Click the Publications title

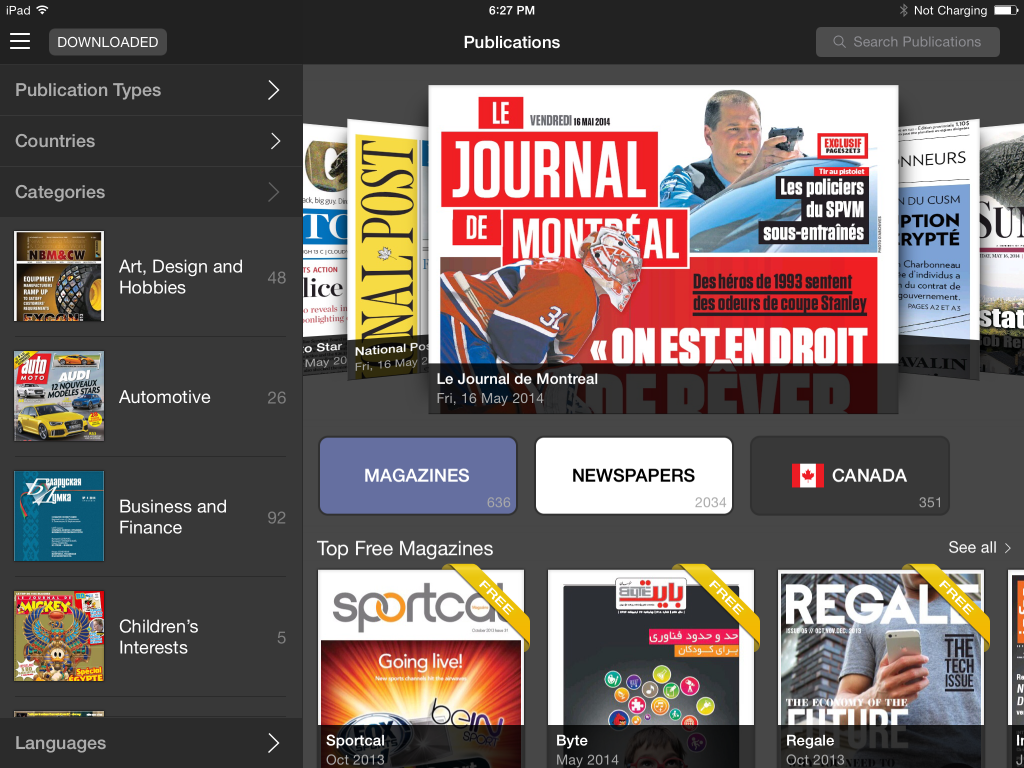tap(512, 42)
